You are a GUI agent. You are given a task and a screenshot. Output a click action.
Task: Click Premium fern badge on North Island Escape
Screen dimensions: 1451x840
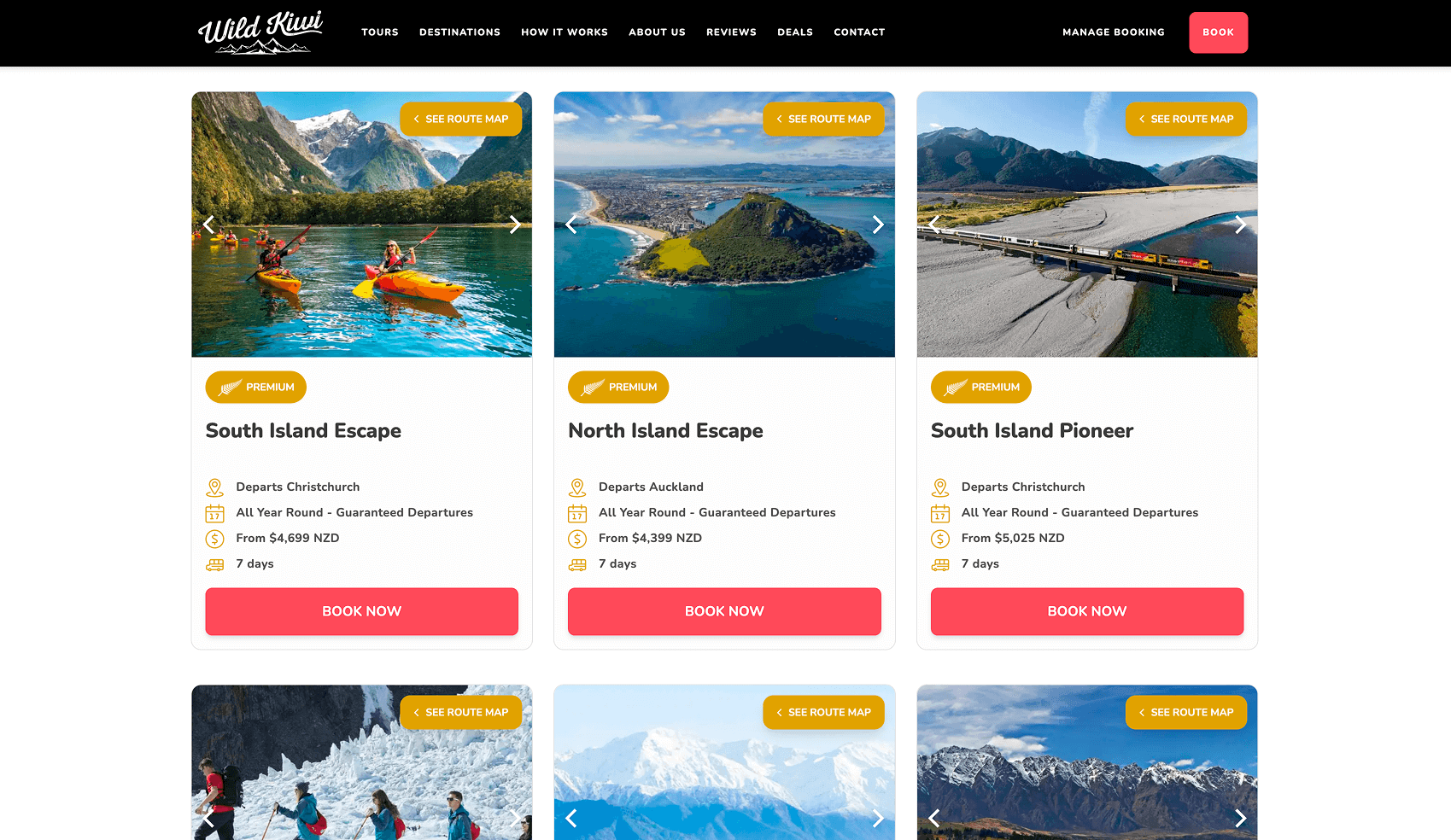click(x=618, y=387)
